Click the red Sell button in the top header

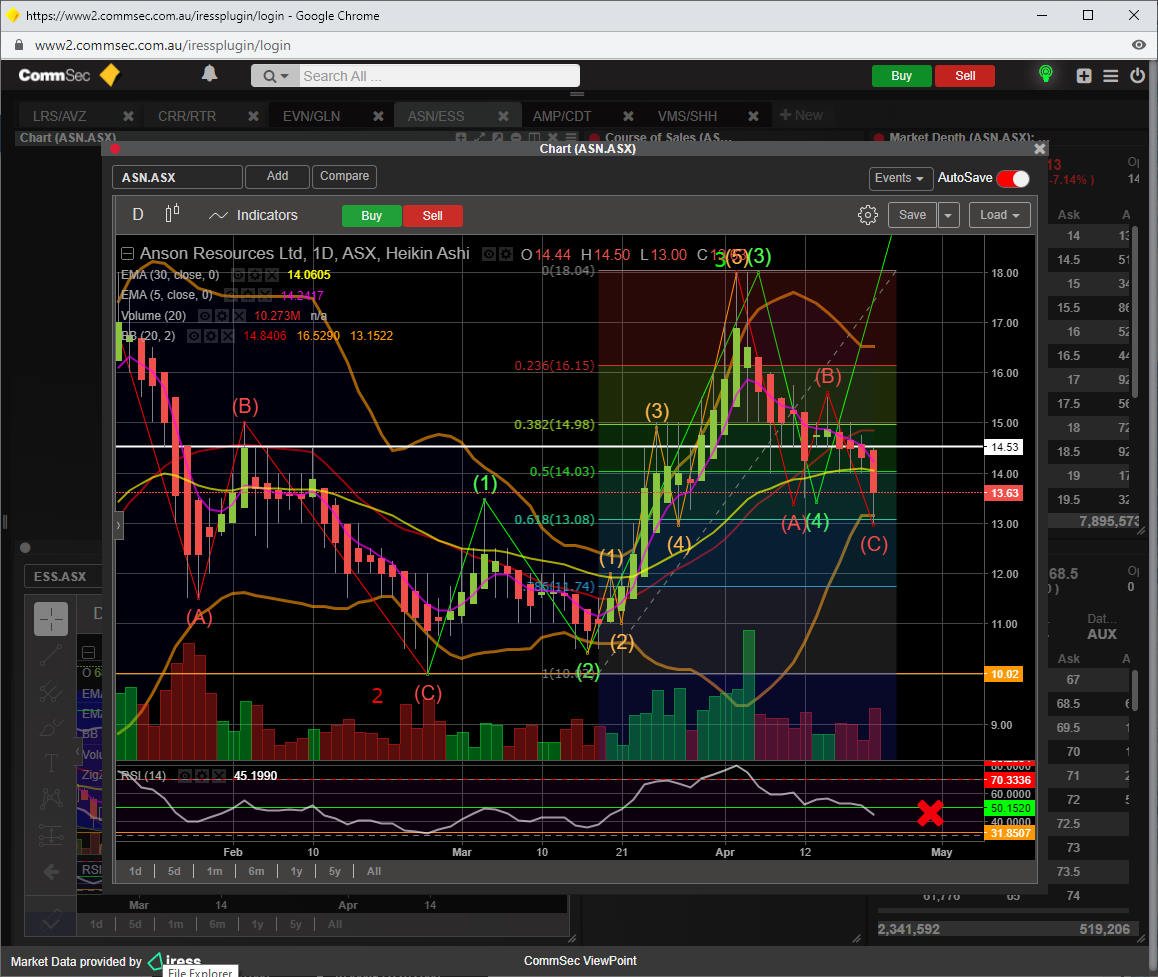coord(965,76)
